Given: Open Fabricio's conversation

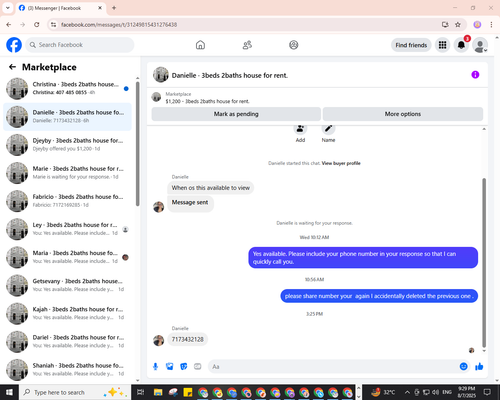Looking at the screenshot, I should (x=67, y=201).
